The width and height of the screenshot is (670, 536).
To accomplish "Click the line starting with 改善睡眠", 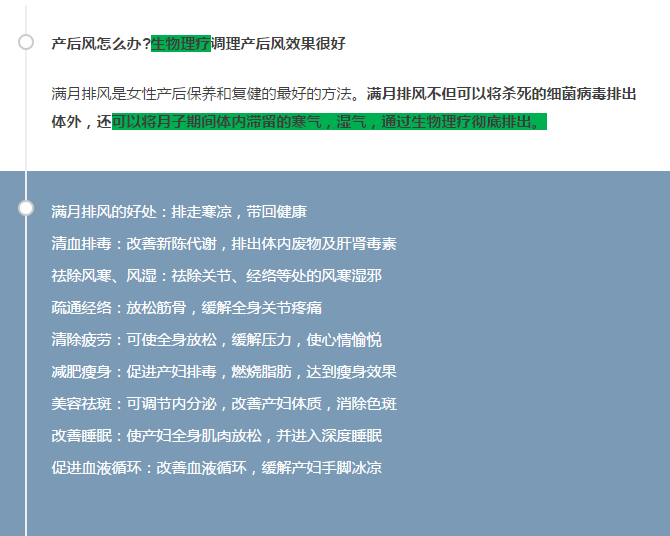I will pyautogui.click(x=217, y=436).
